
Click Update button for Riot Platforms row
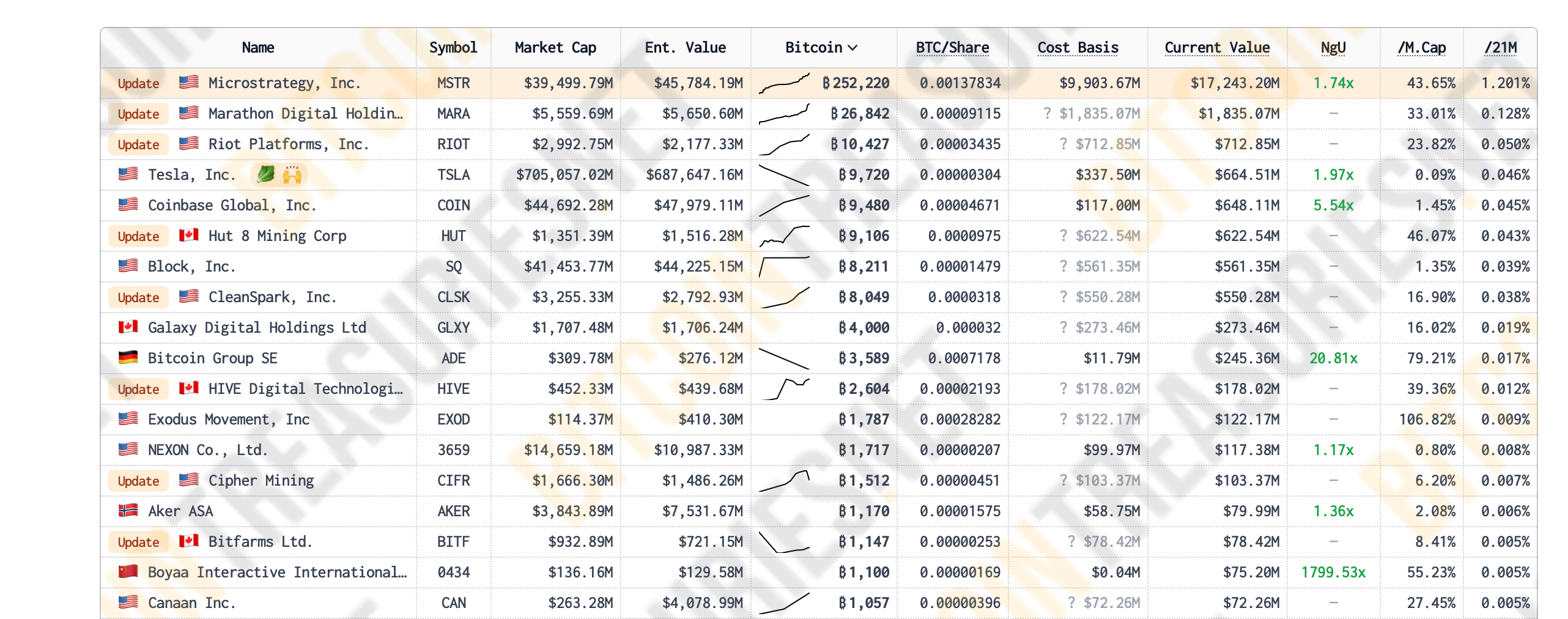coord(138,144)
